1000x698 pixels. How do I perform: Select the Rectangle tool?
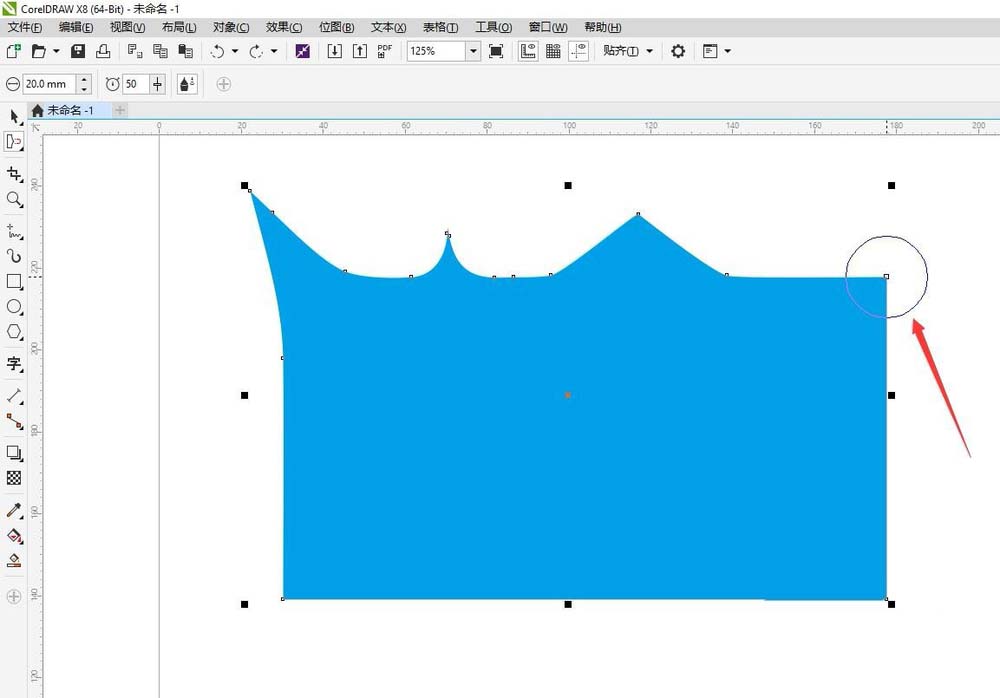14,281
